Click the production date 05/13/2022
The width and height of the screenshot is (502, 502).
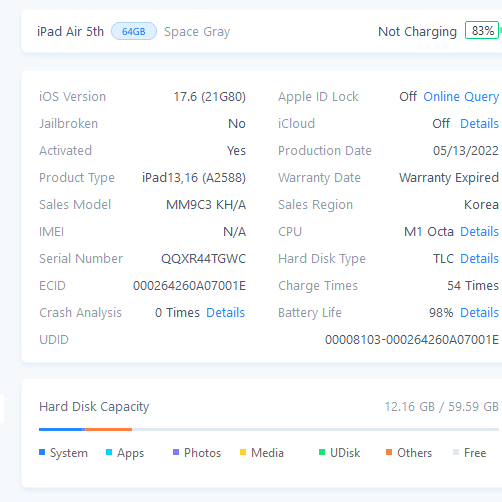click(x=466, y=151)
